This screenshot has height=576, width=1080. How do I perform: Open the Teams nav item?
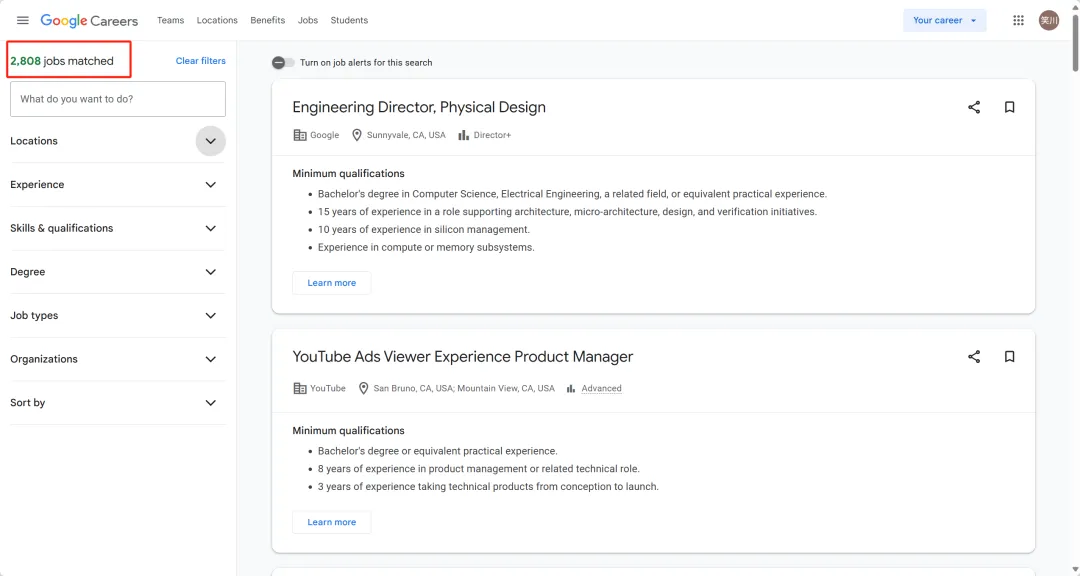pos(170,21)
